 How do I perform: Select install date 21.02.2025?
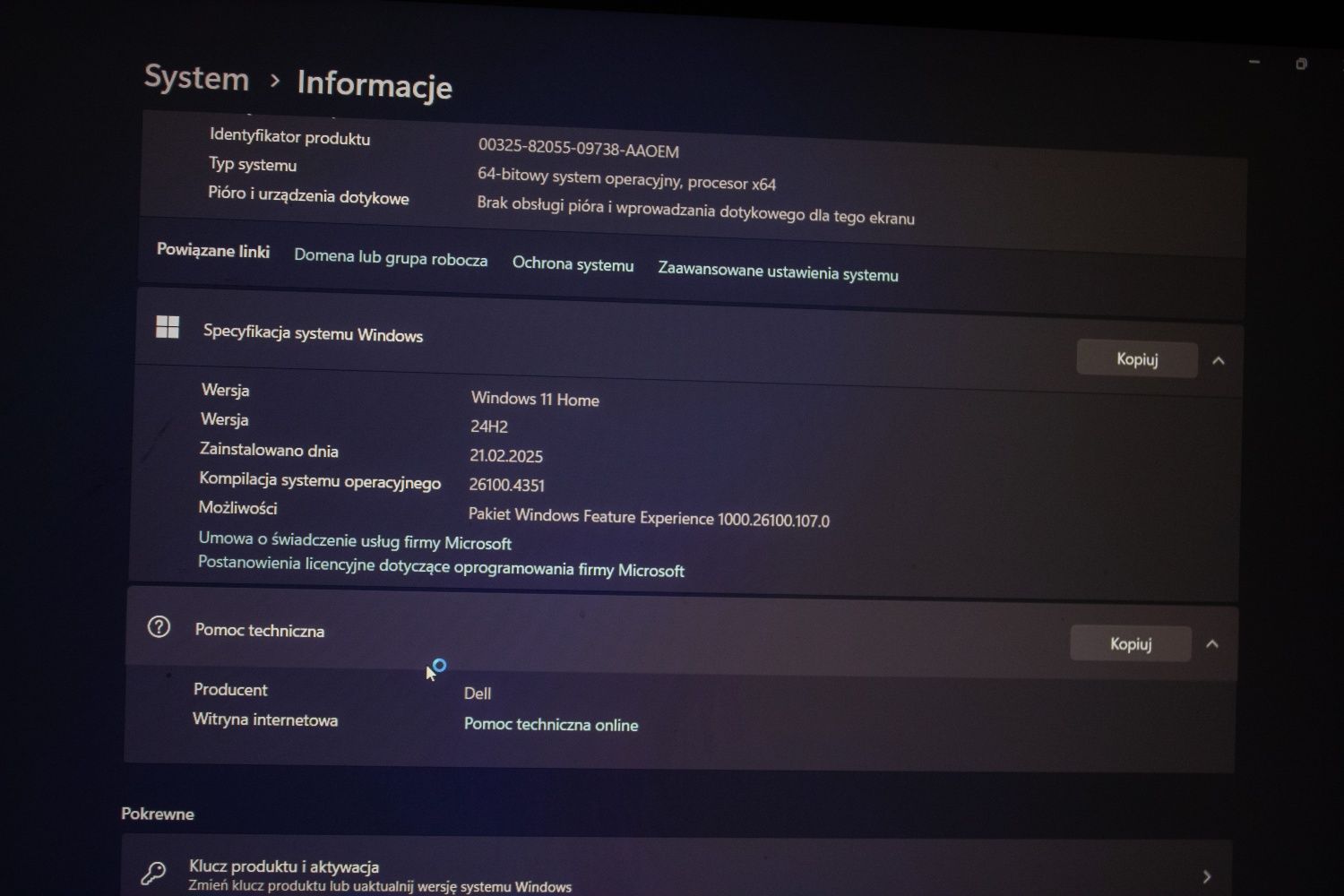(x=506, y=455)
